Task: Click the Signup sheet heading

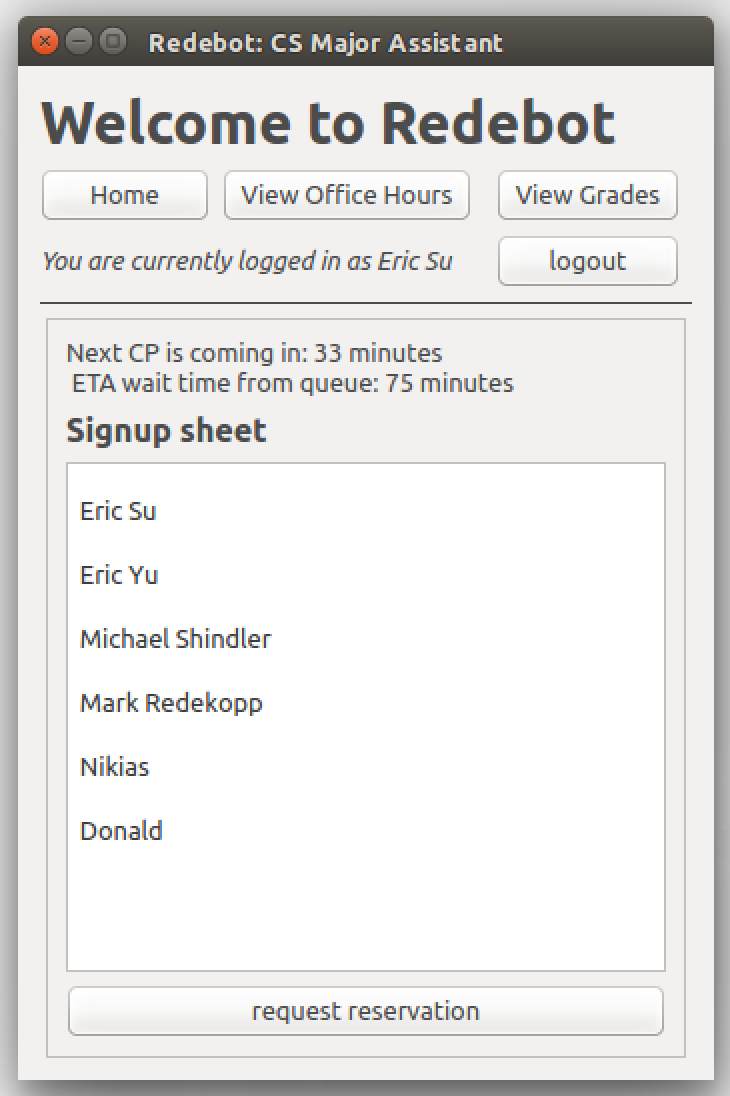Action: pyautogui.click(x=166, y=431)
